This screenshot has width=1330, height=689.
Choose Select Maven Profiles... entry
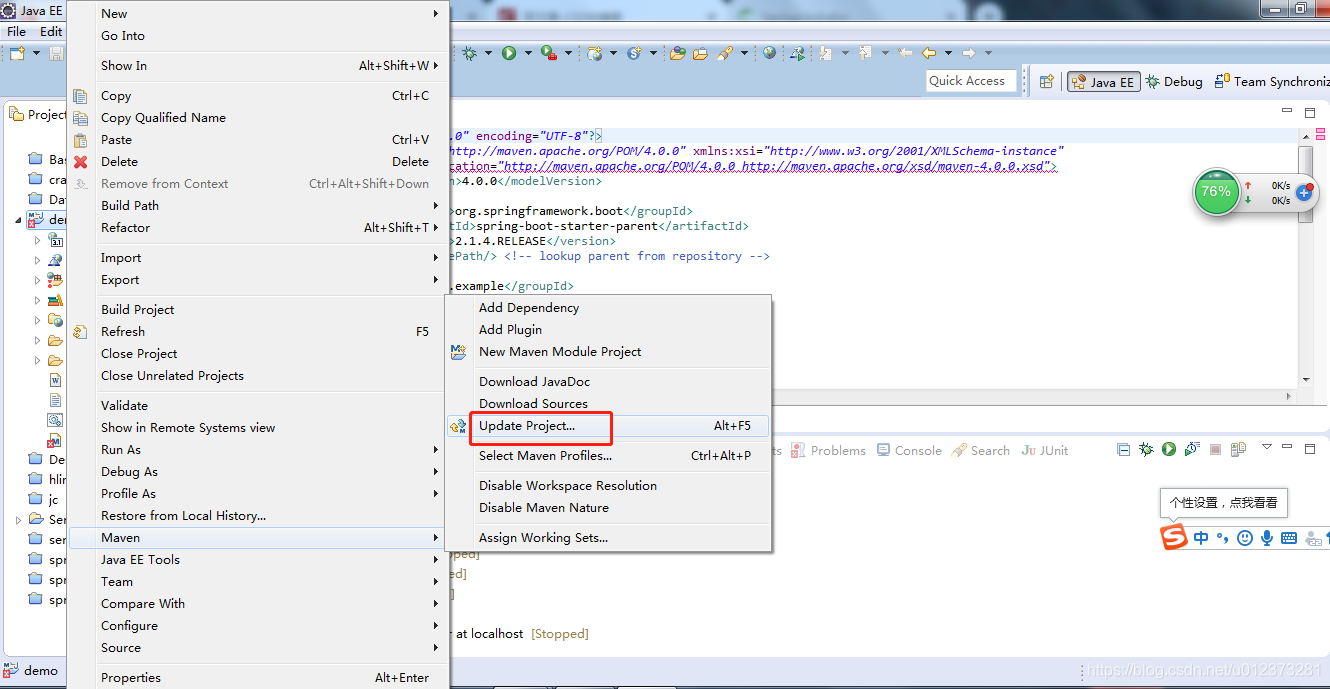pos(545,456)
